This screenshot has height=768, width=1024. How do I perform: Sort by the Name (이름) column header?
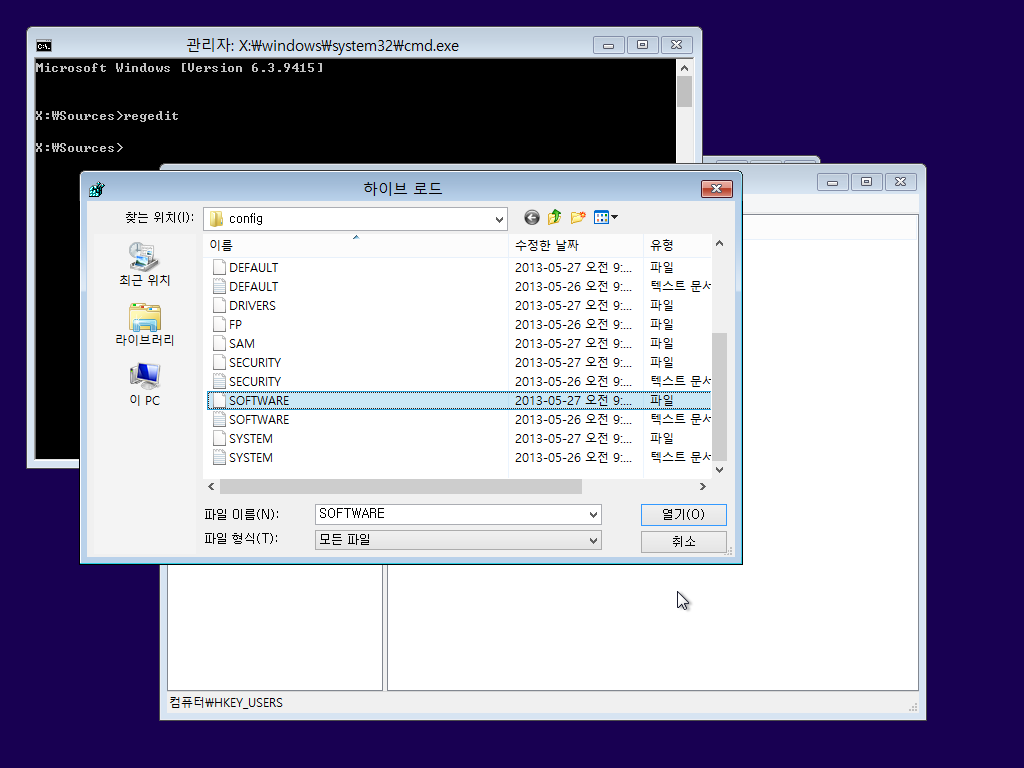pyautogui.click(x=355, y=246)
